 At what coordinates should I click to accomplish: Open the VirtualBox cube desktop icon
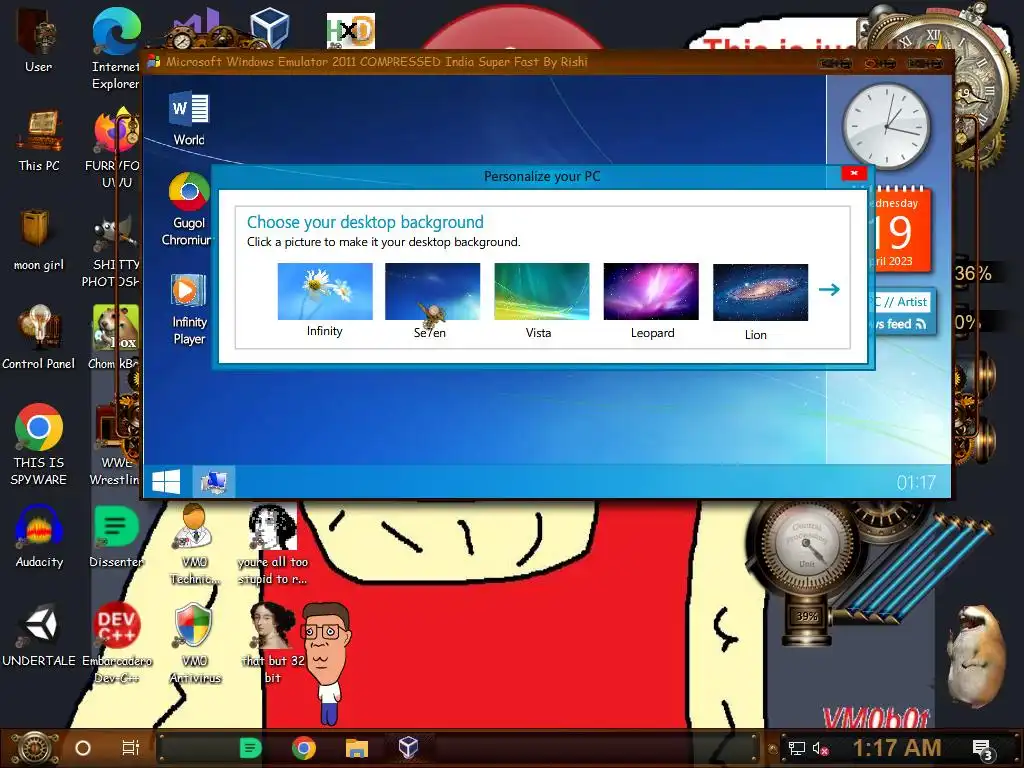pos(269,27)
